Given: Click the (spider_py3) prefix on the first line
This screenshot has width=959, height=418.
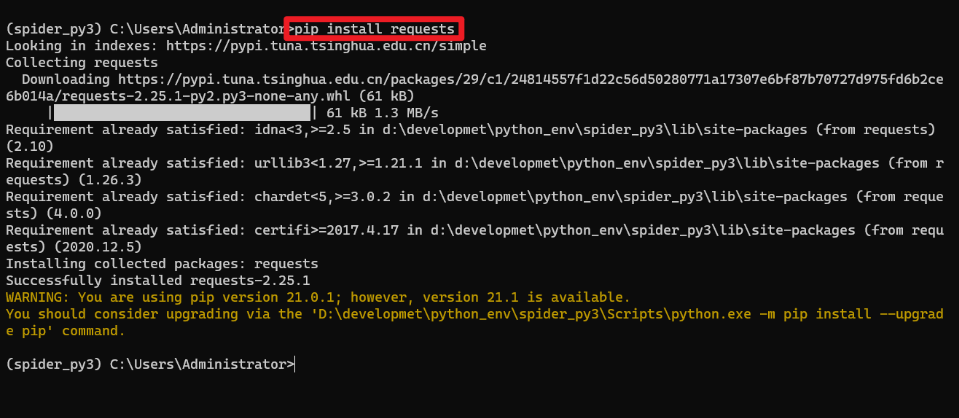Looking at the screenshot, I should 54,29.
